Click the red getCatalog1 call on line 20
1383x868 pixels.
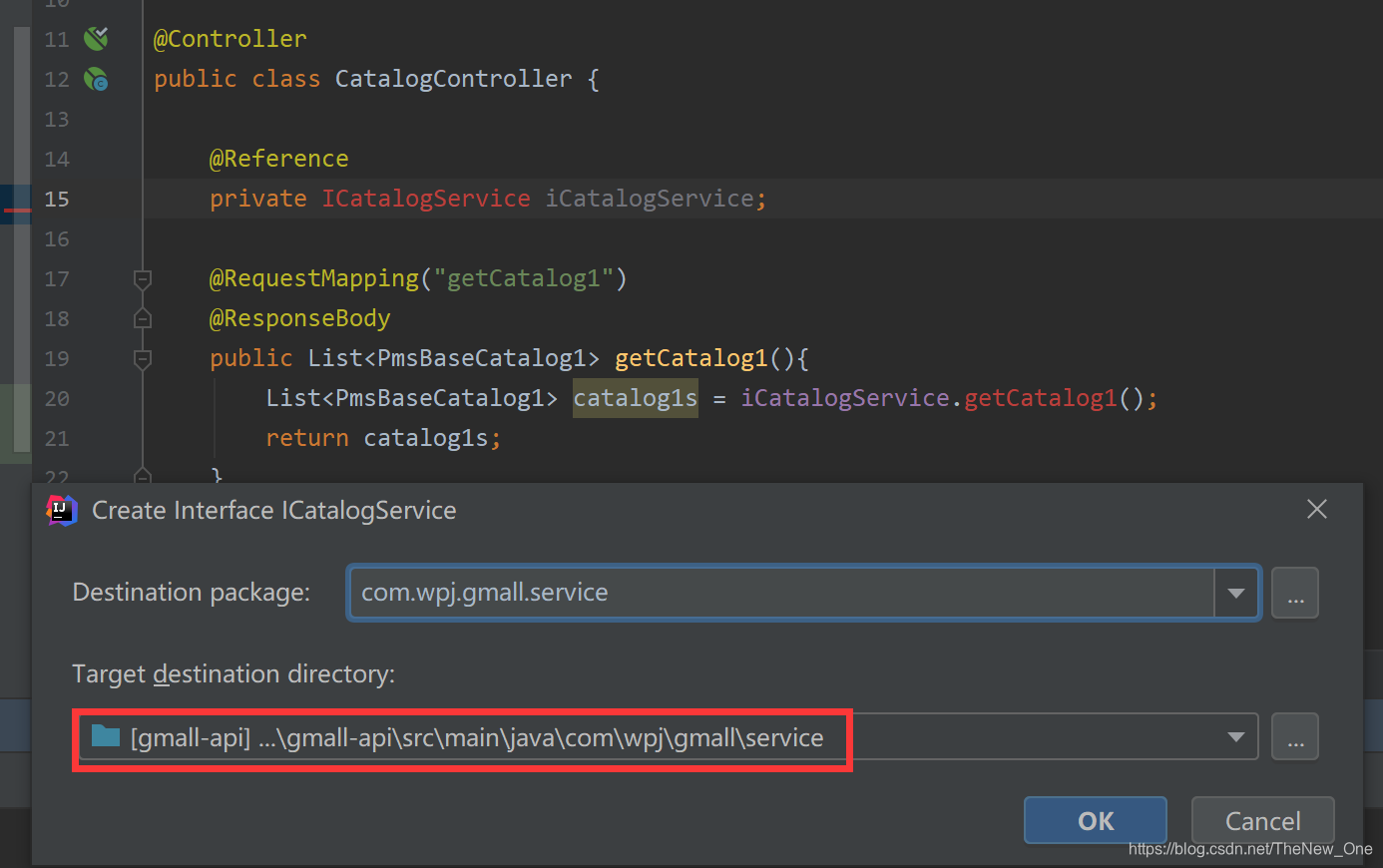click(x=1041, y=398)
